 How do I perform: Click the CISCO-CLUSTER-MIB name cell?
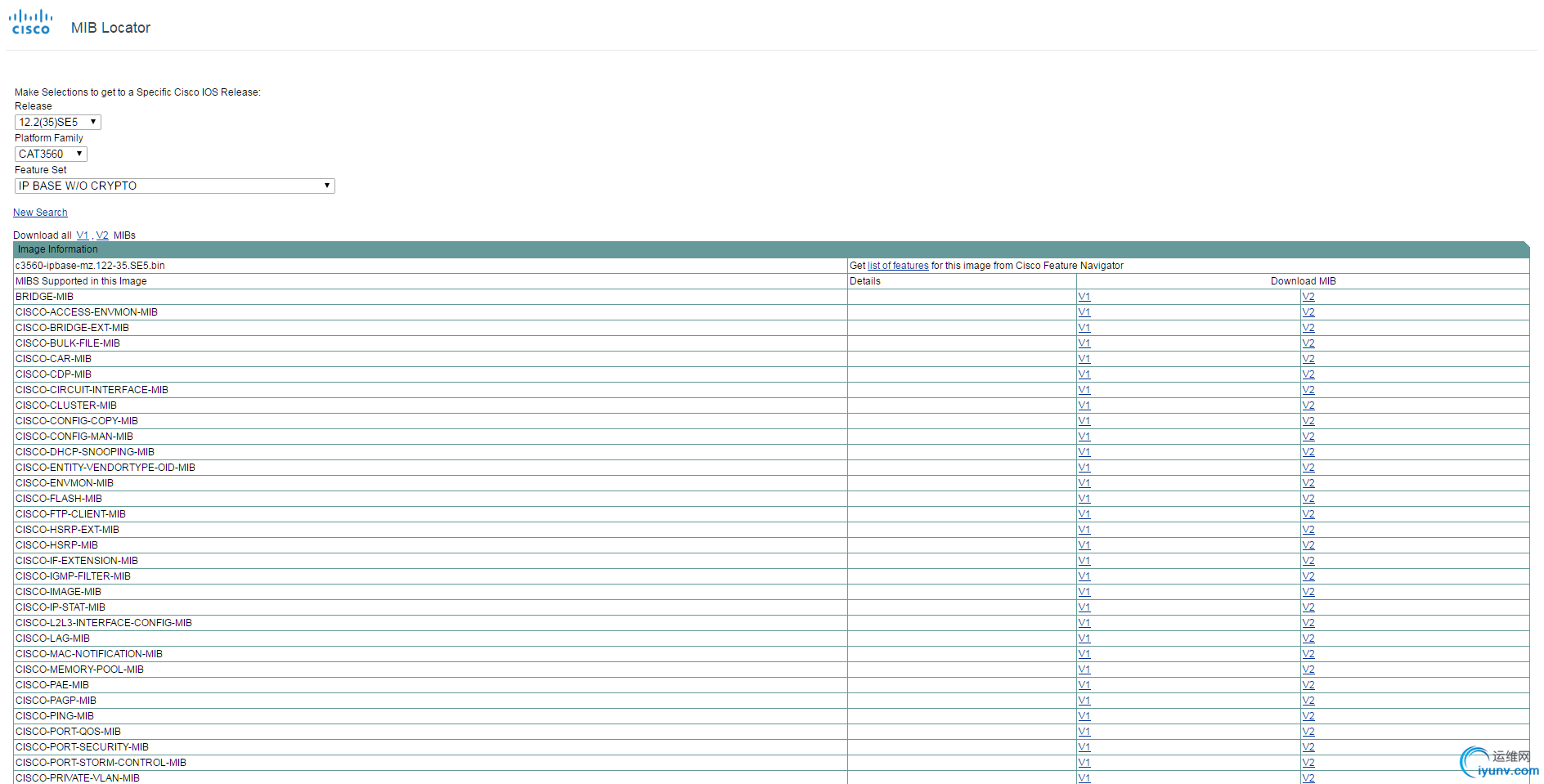pos(431,405)
